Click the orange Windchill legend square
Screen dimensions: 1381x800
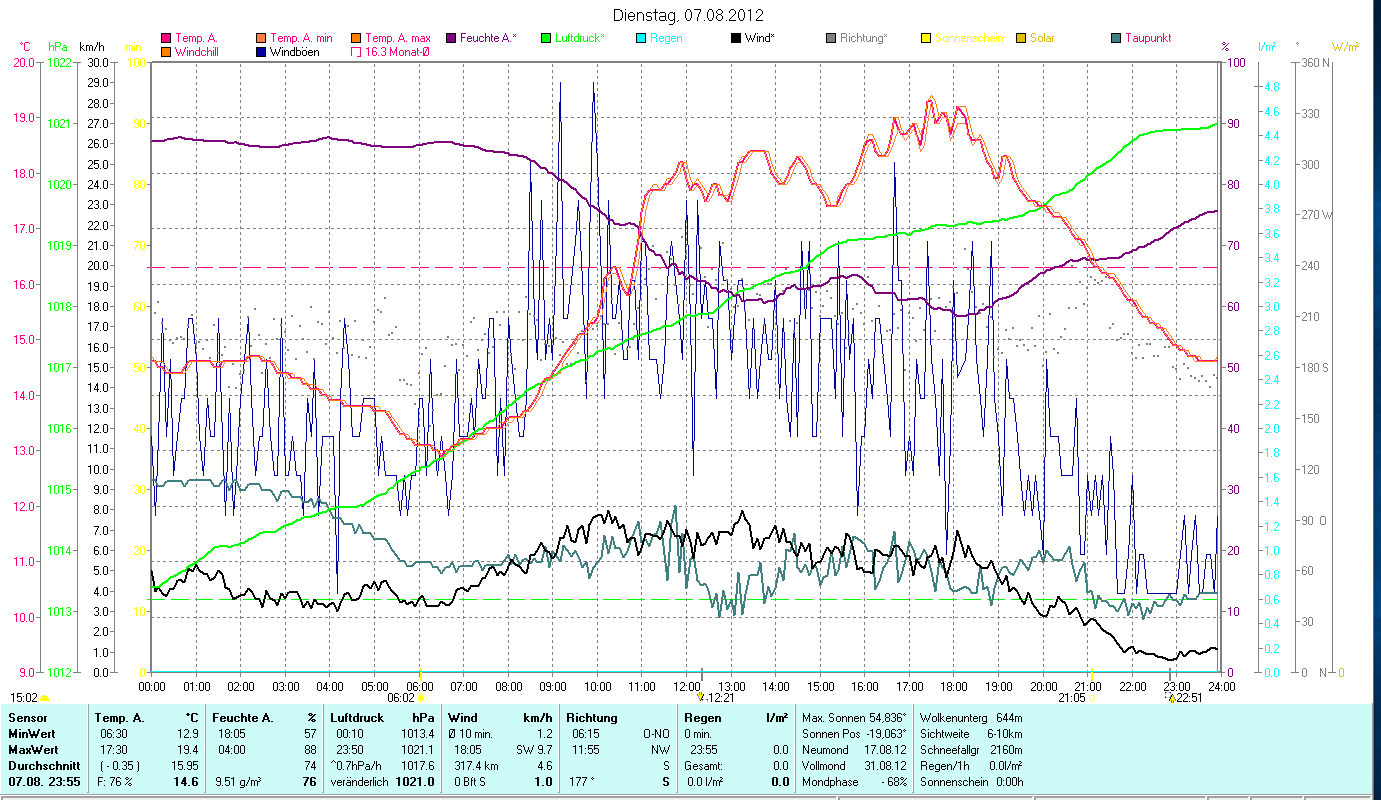(x=166, y=52)
